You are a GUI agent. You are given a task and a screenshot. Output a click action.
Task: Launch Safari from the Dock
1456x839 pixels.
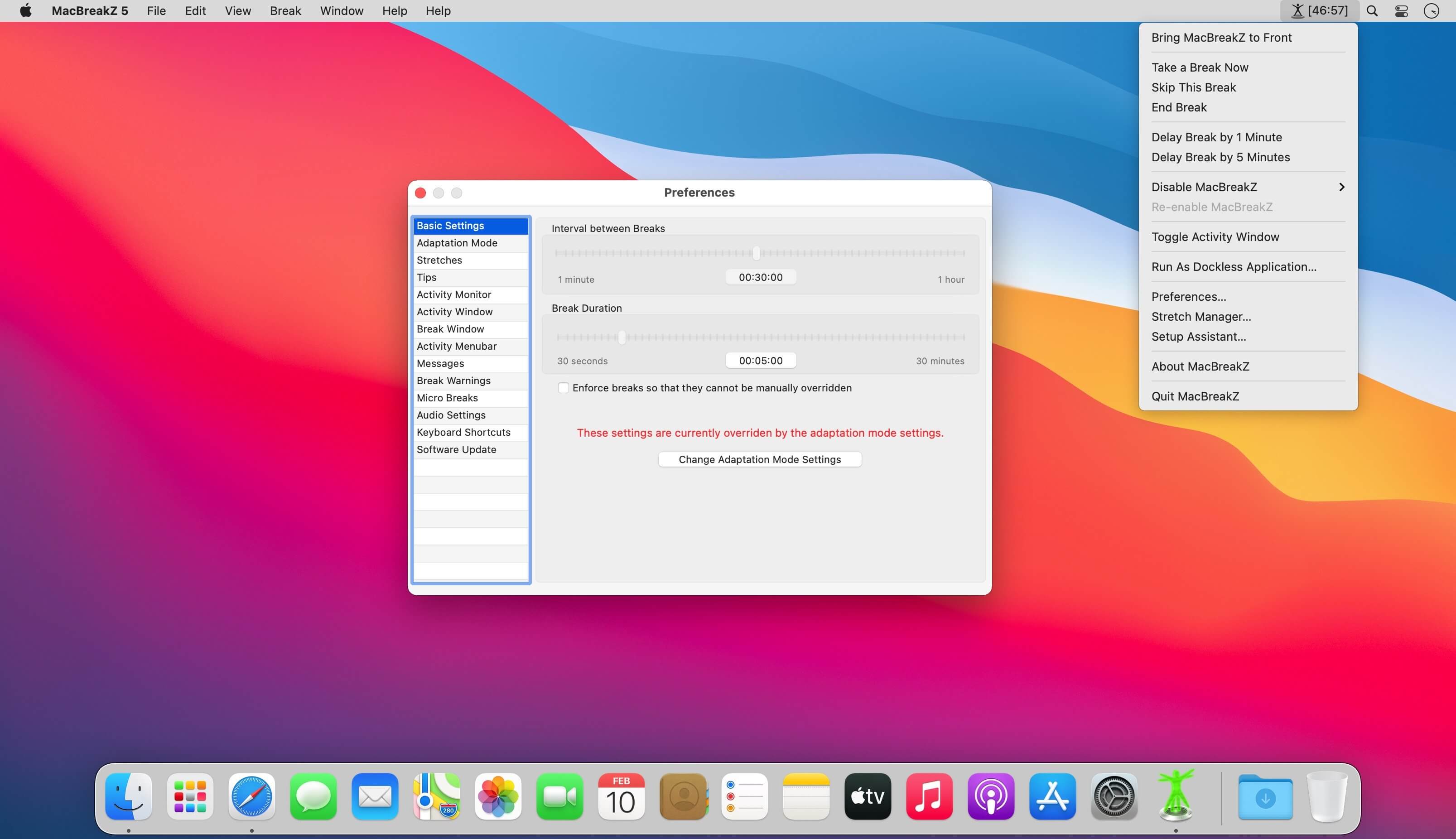pos(252,796)
